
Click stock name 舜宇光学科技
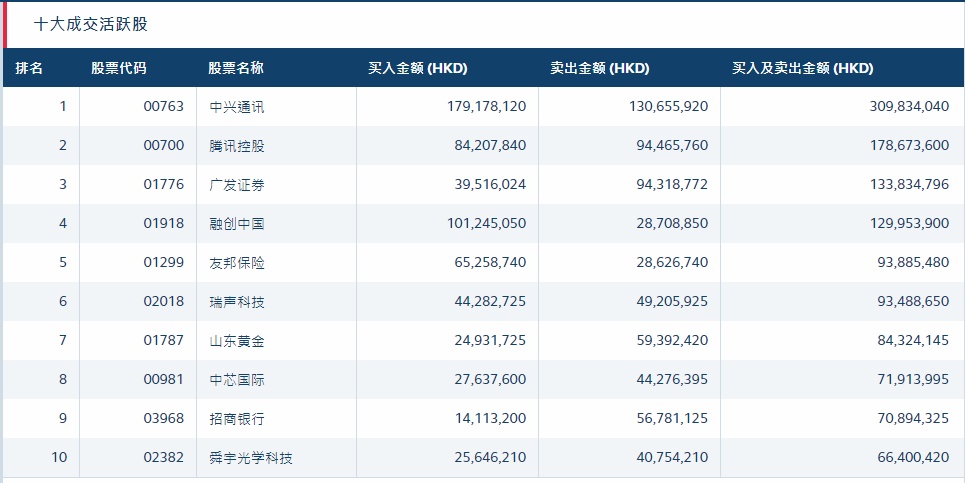pos(251,458)
